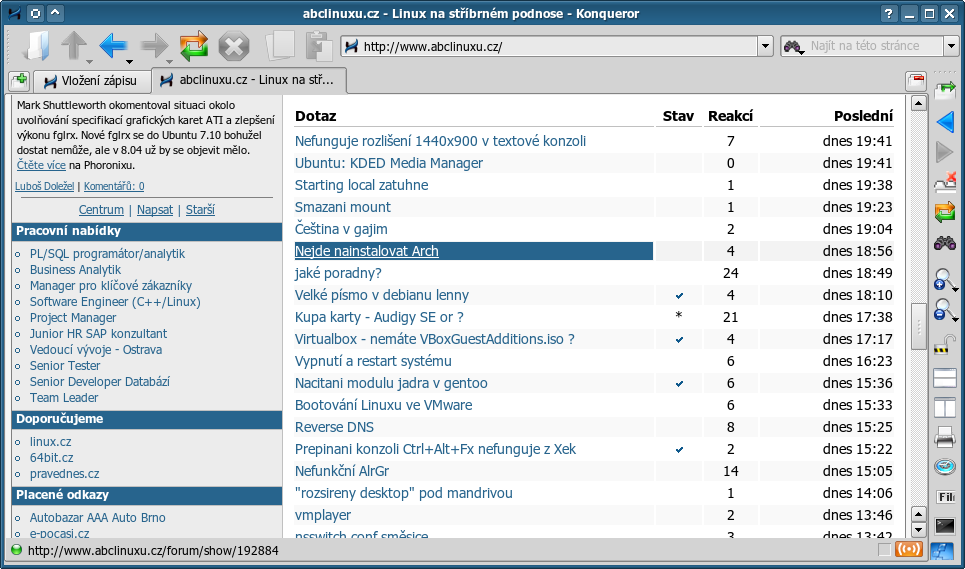Select the orange RSS feed status bar icon
The image size is (965, 569).
click(x=910, y=549)
